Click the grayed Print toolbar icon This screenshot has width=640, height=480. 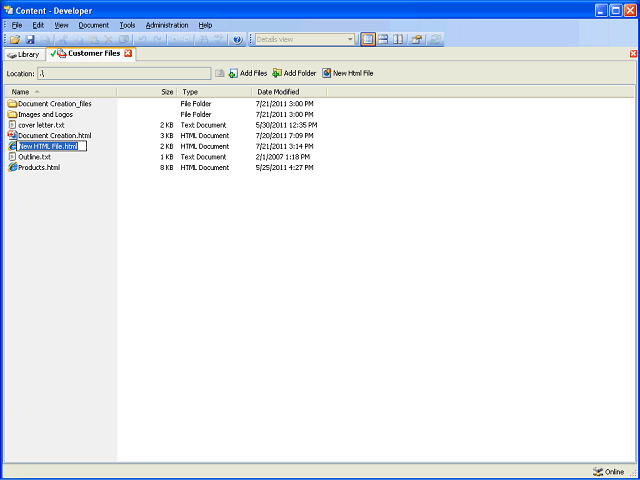point(45,40)
